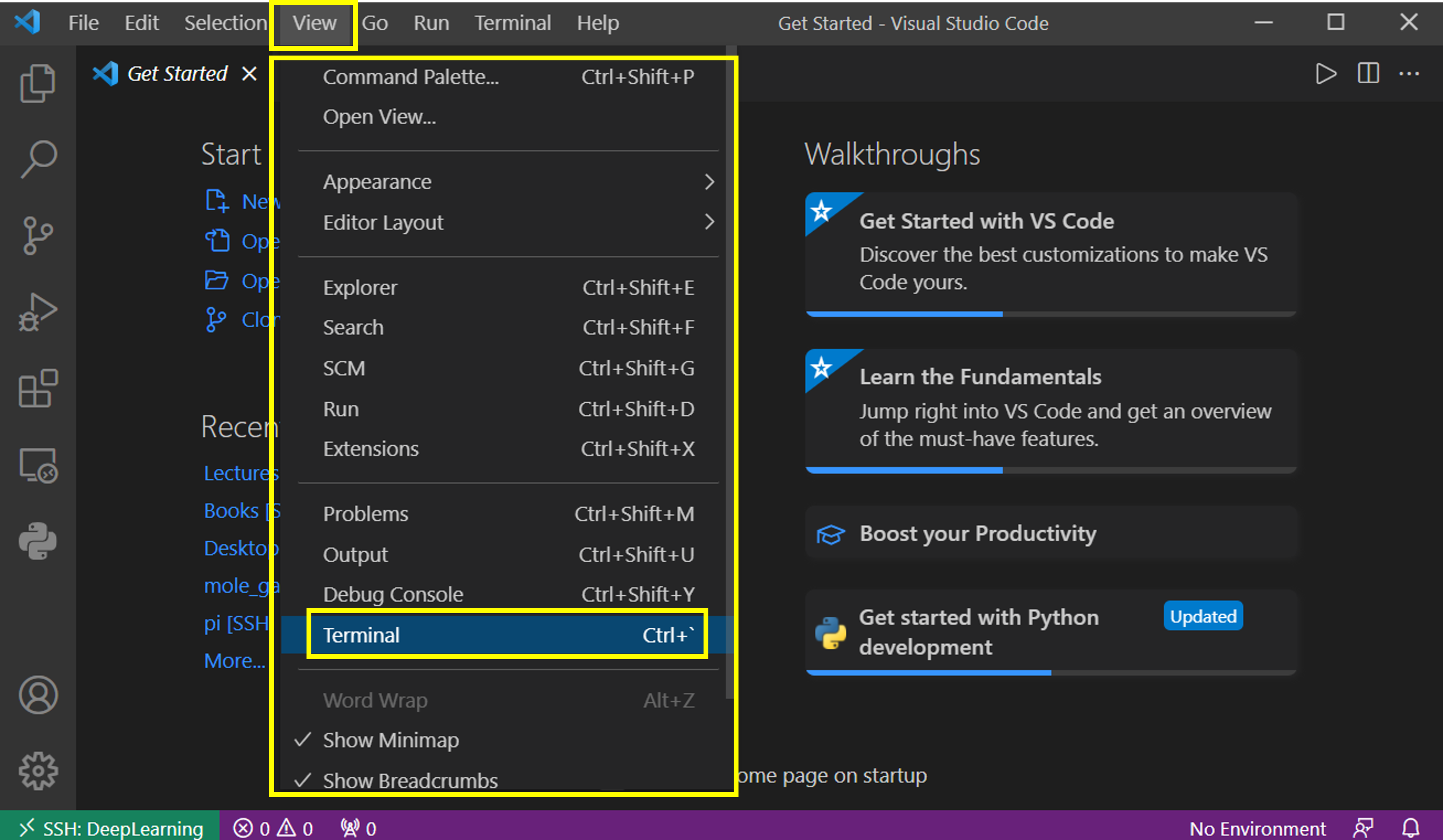Click the notifications bell icon
1443x840 pixels.
[x=1410, y=828]
